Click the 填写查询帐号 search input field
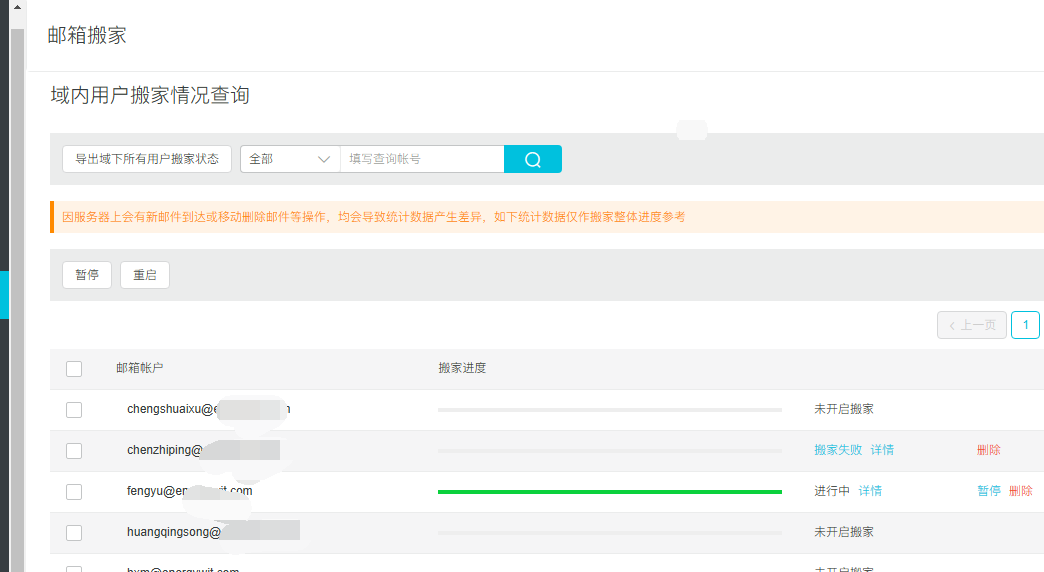The image size is (1044, 572). (421, 159)
